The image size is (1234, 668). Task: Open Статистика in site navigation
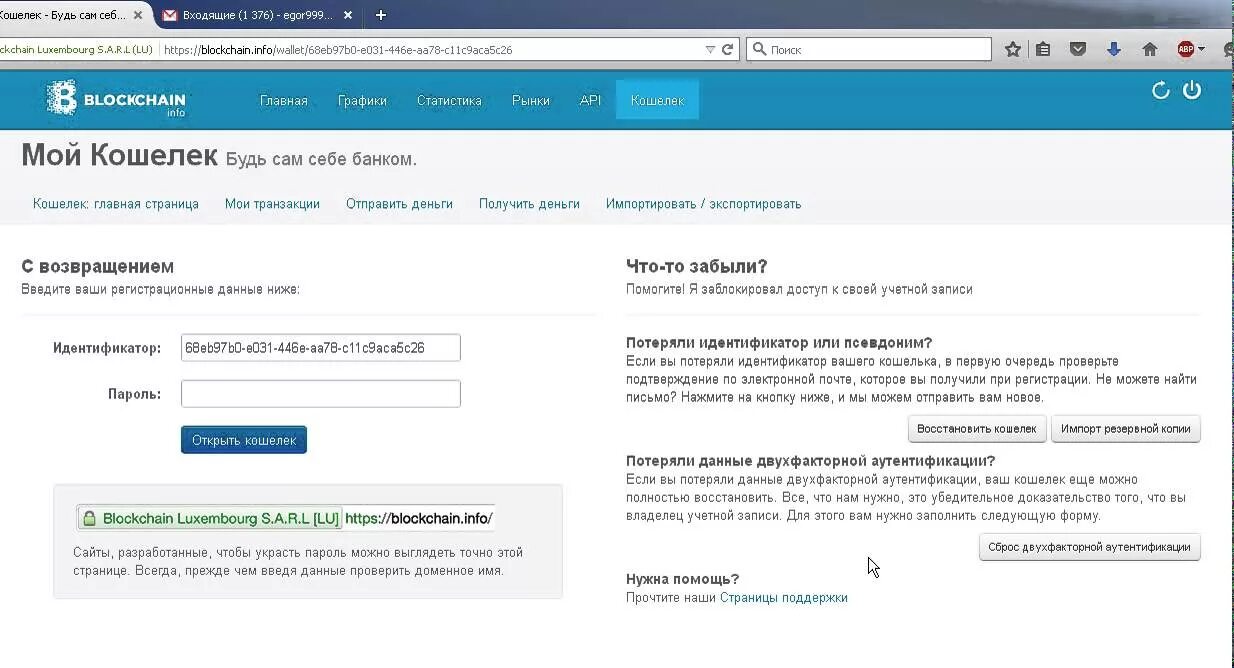coord(449,100)
